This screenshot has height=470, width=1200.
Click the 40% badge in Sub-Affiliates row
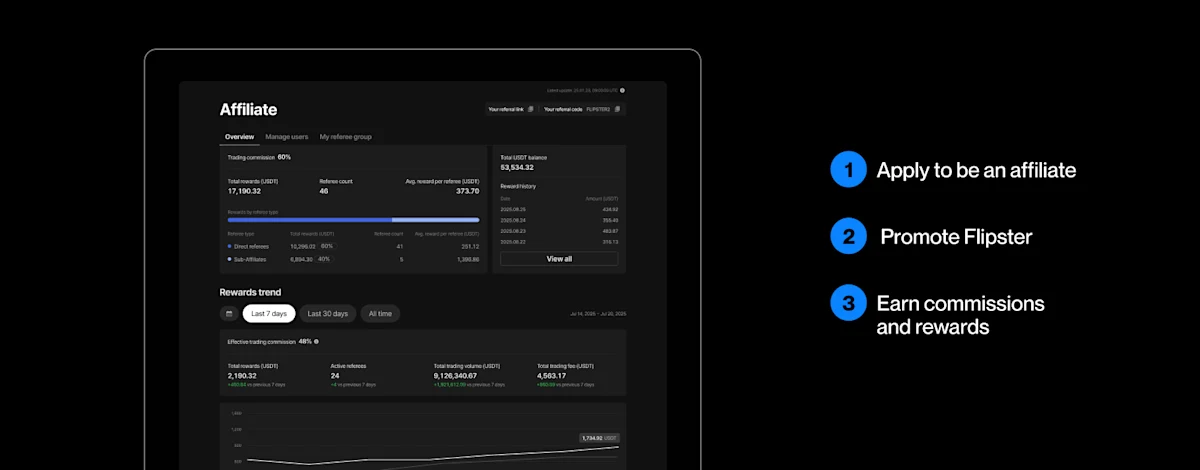[324, 259]
